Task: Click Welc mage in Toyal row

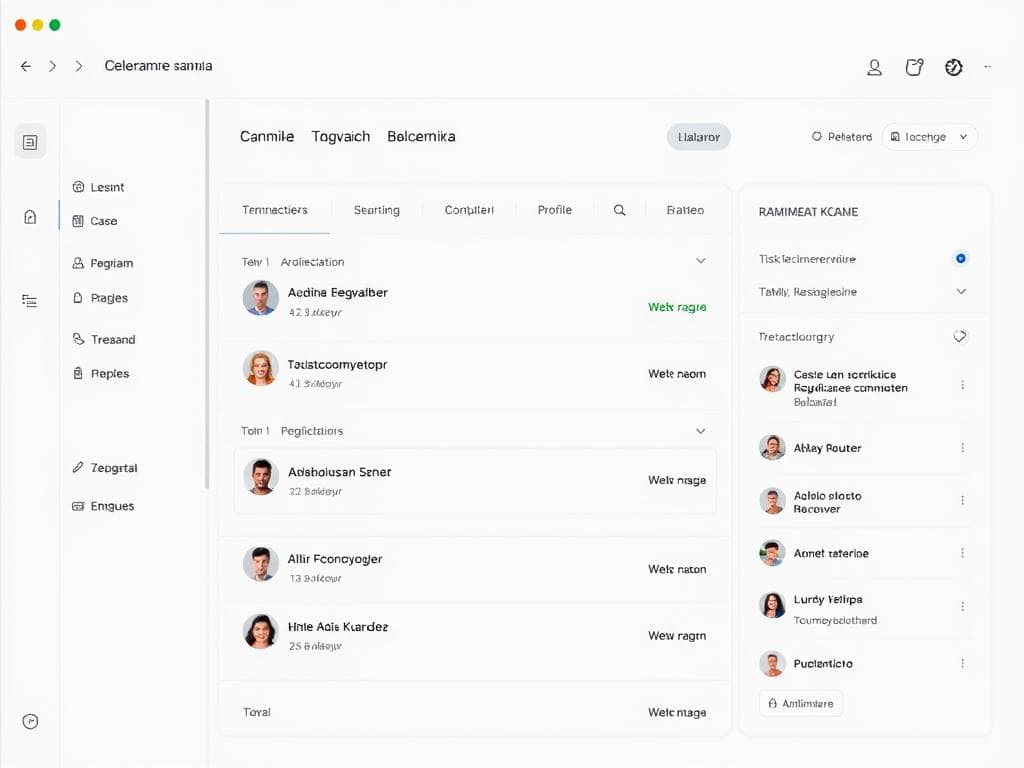Action: [677, 712]
